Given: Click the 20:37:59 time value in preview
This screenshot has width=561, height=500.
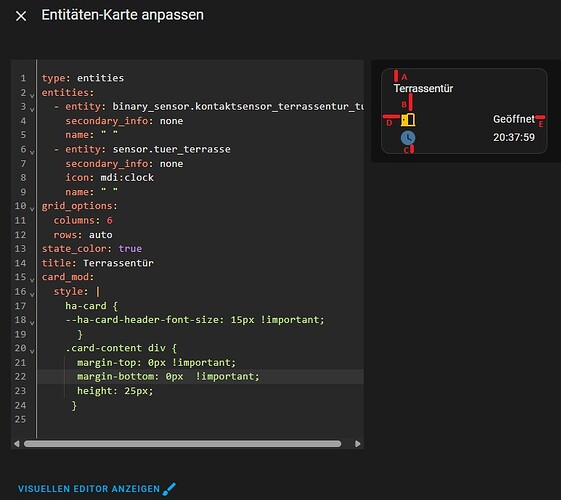Looking at the screenshot, I should [x=514, y=137].
